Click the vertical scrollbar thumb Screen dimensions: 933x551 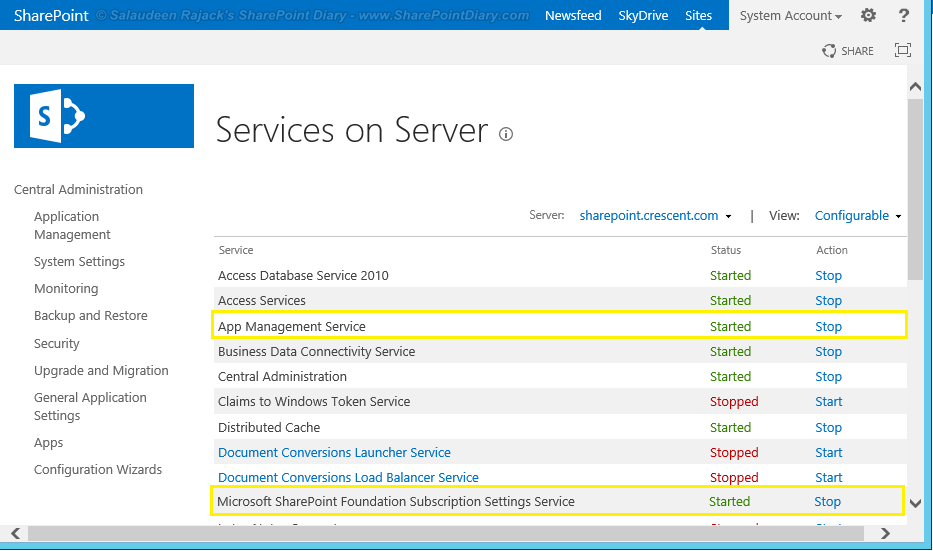[x=916, y=189]
